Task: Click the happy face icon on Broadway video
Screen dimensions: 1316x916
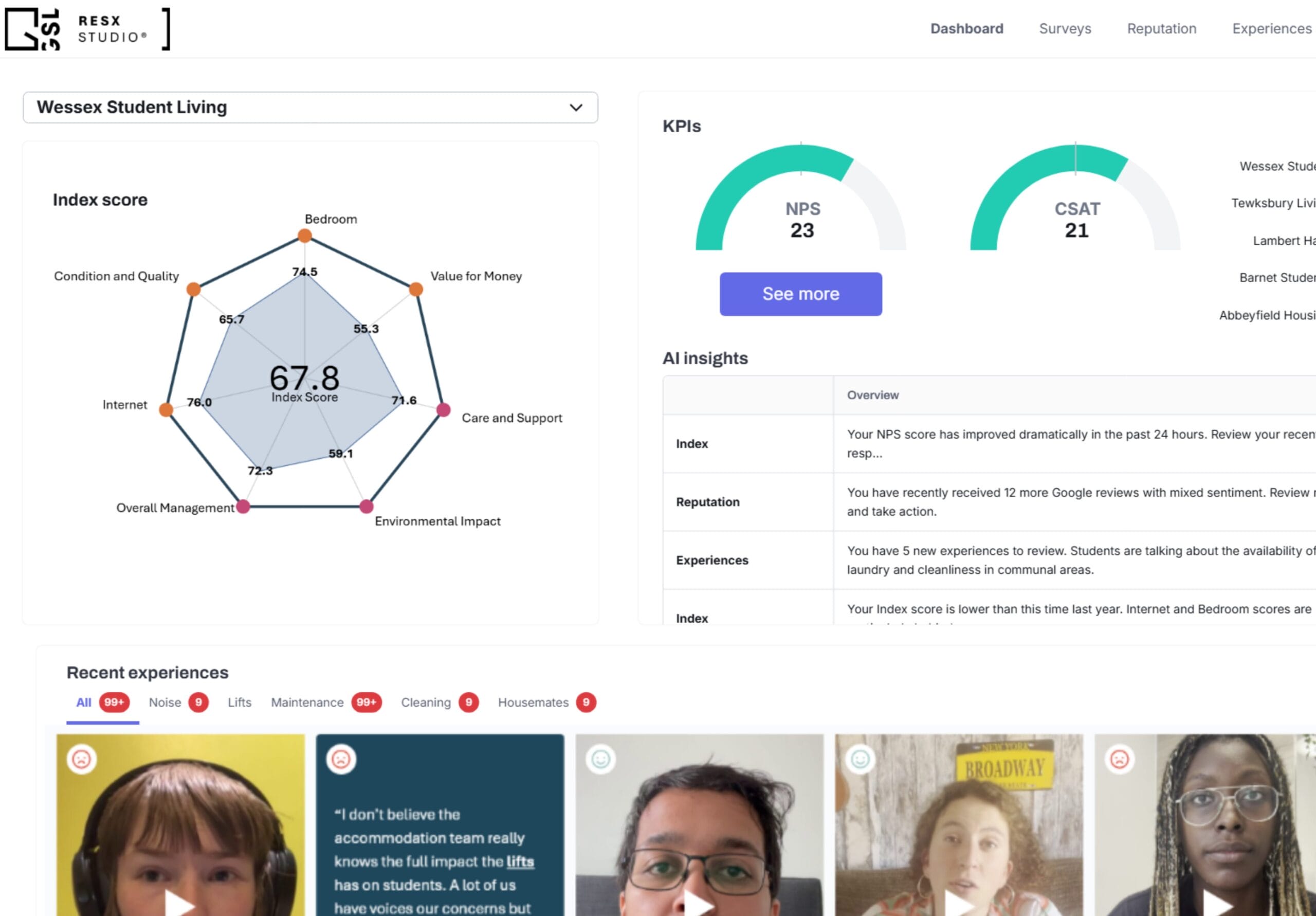Action: point(860,760)
